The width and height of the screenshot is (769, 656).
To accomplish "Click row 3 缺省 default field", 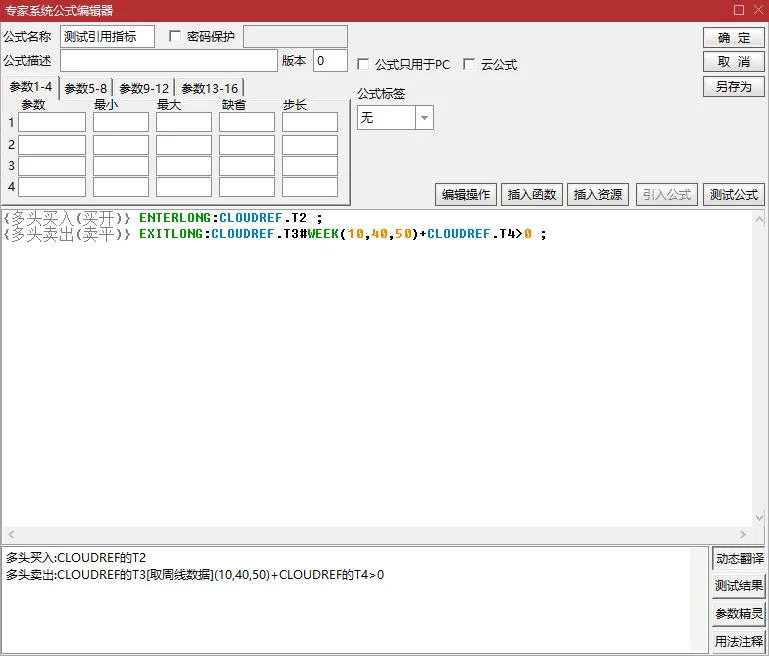I will tap(247, 166).
